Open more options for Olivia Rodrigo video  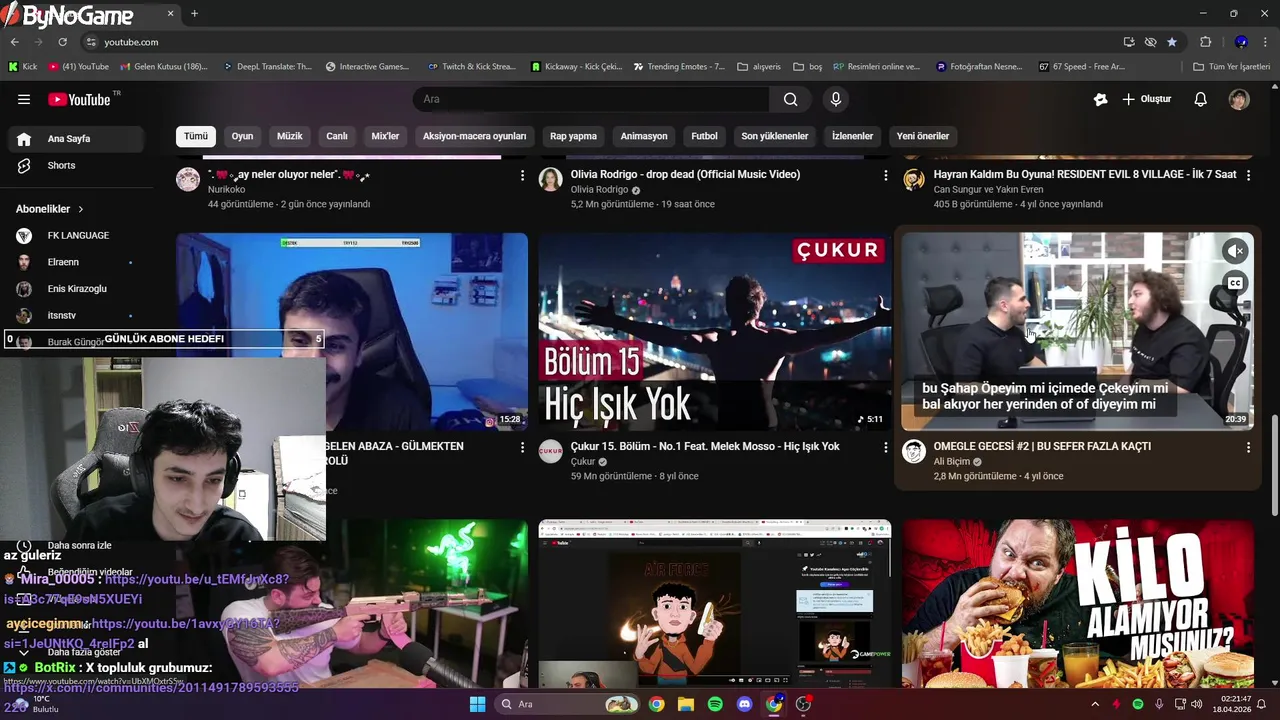point(885,175)
